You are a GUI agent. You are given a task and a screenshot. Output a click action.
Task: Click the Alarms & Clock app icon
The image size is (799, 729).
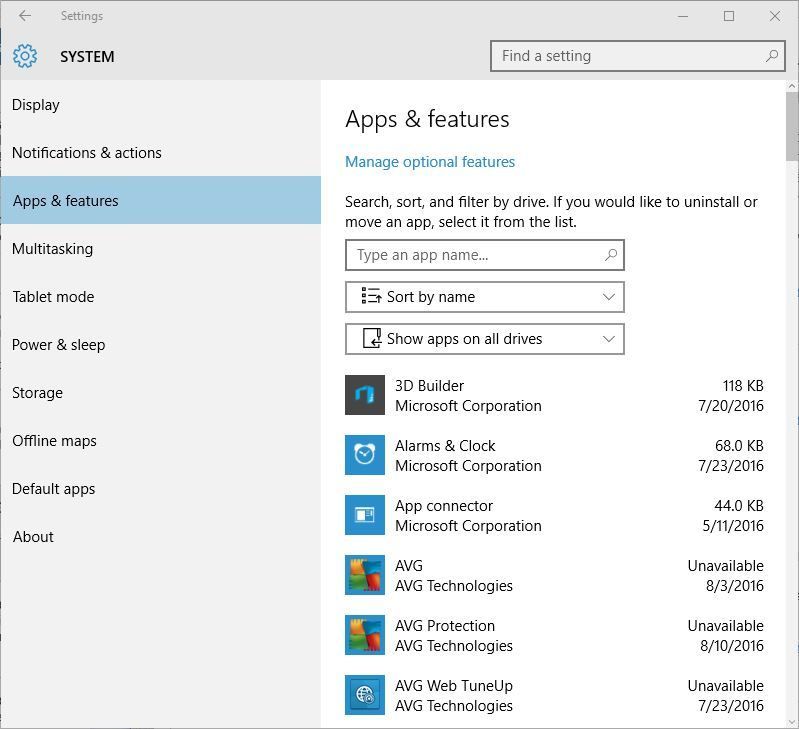click(x=365, y=455)
